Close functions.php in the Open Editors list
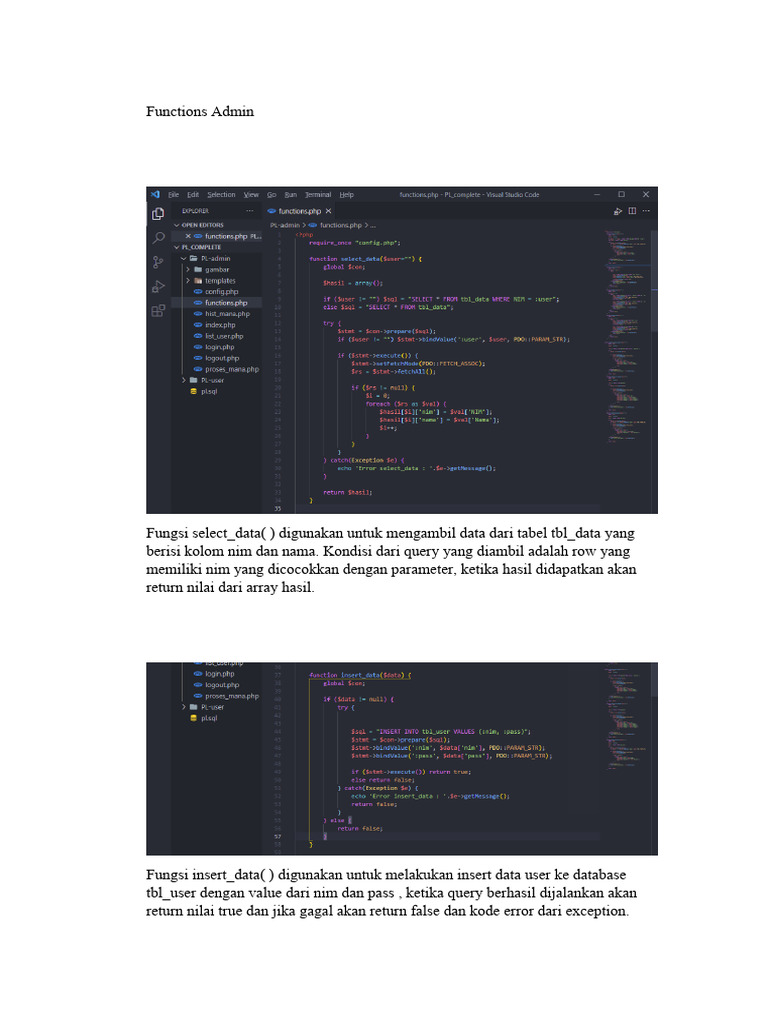This screenshot has height=1024, width=768. pyautogui.click(x=188, y=236)
